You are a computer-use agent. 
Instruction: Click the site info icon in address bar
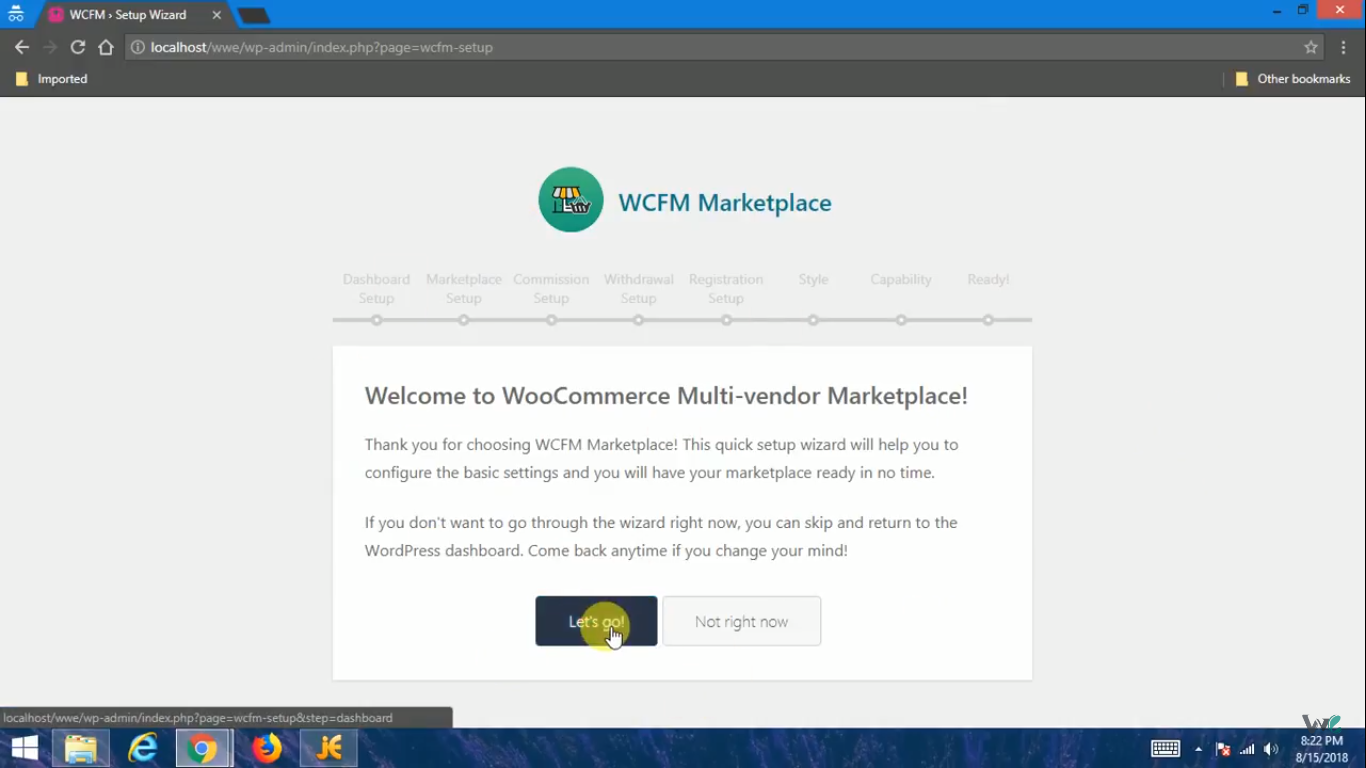[x=138, y=47]
